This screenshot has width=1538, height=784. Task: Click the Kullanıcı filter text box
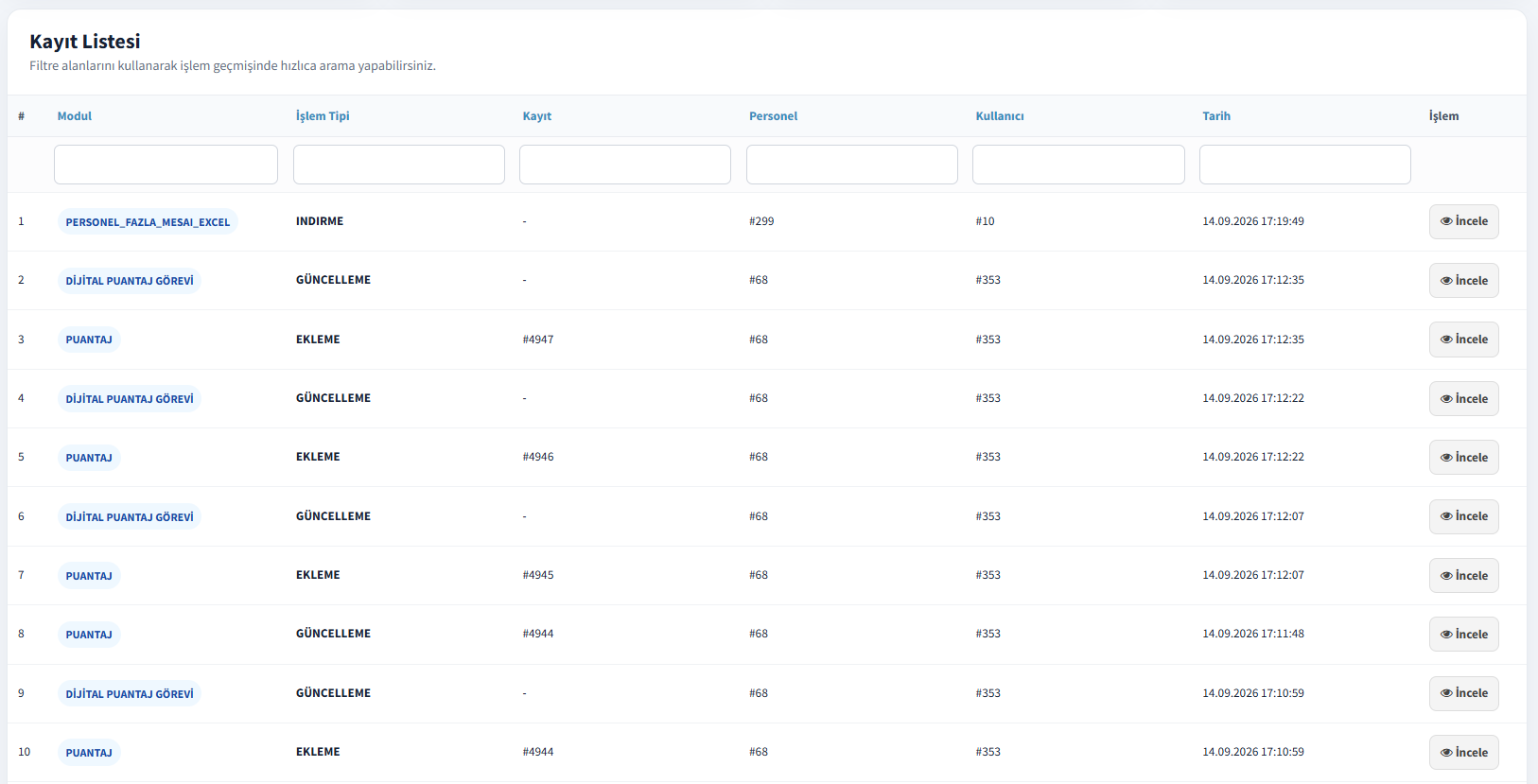click(1078, 165)
